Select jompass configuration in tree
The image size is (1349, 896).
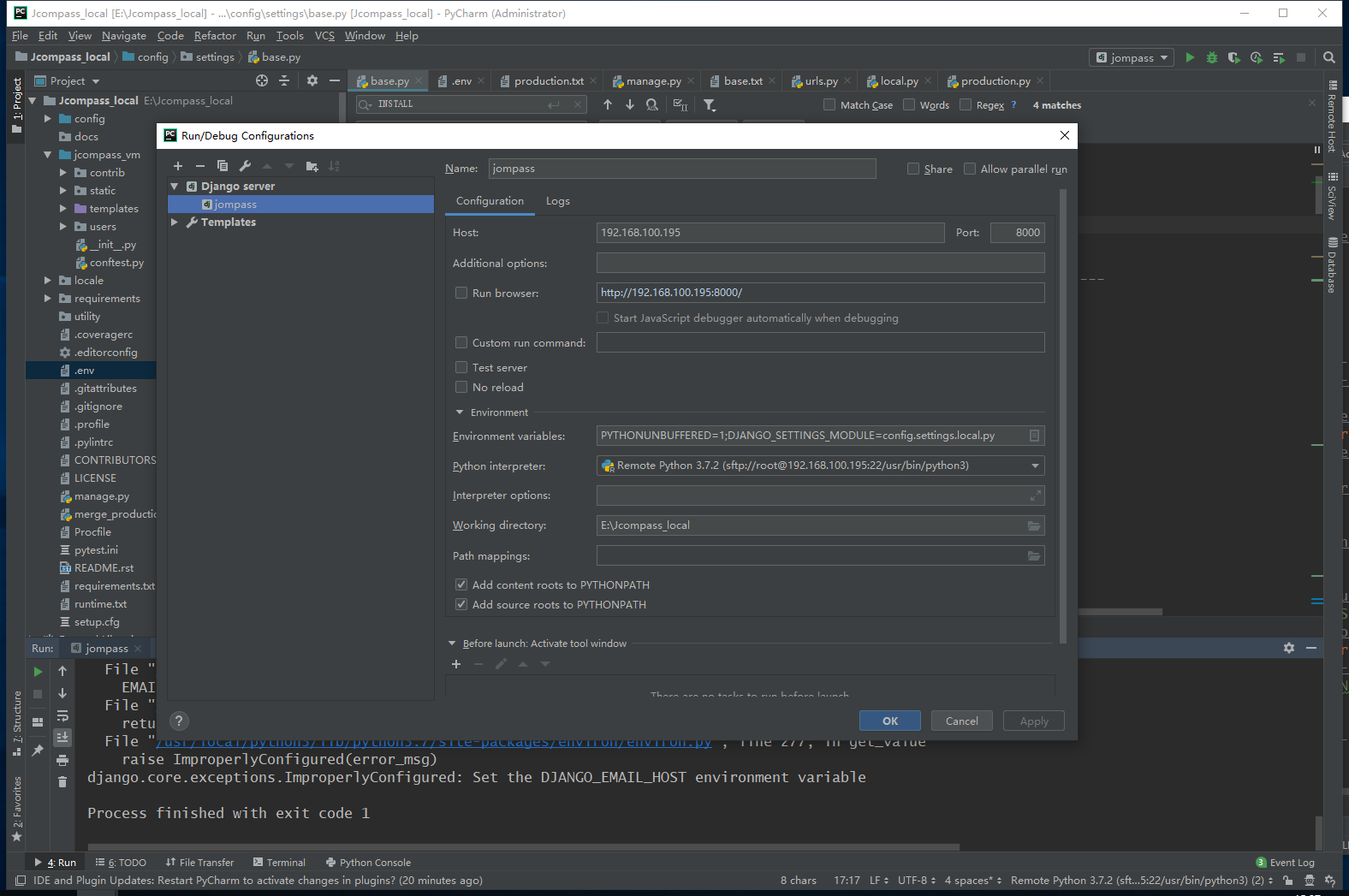[301, 204]
